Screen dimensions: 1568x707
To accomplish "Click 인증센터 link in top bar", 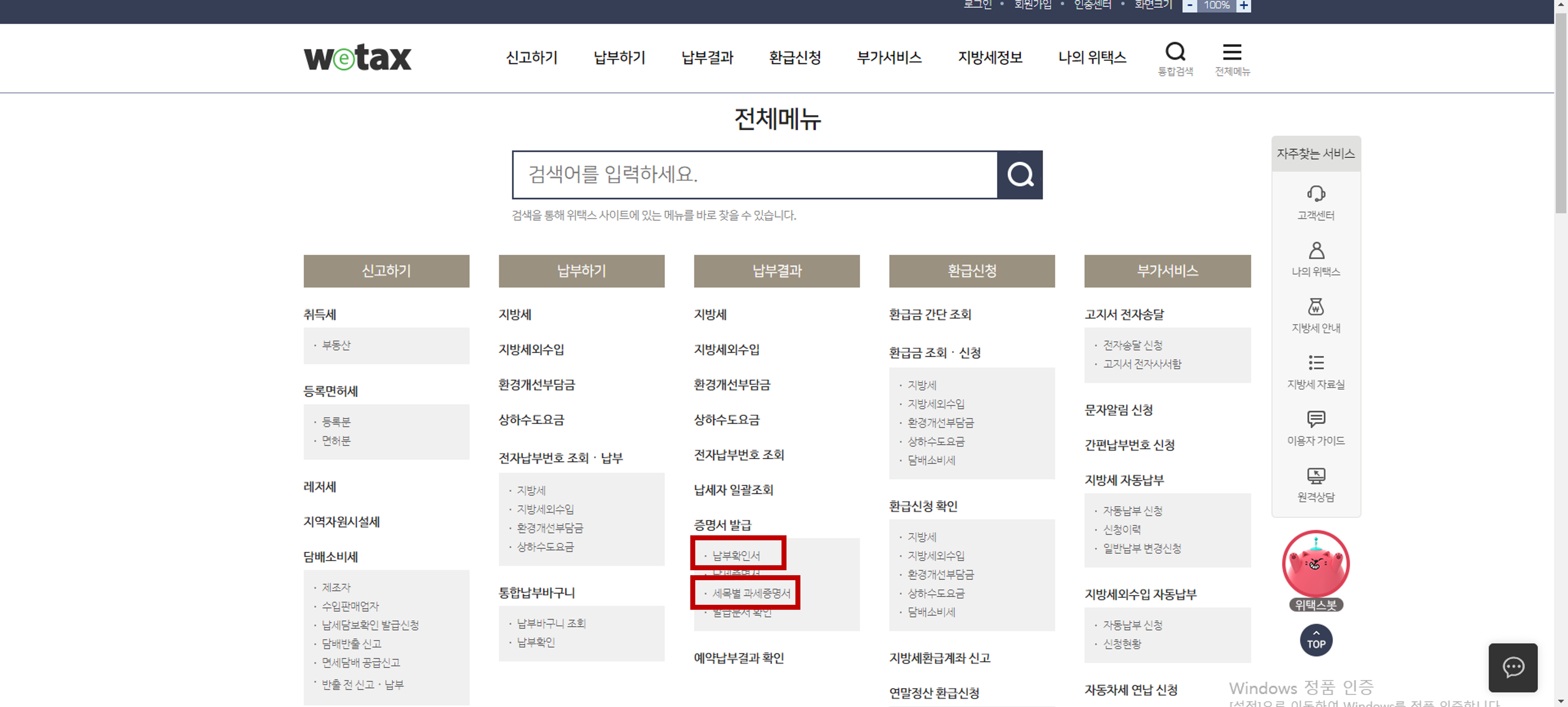I will tap(1092, 5).
